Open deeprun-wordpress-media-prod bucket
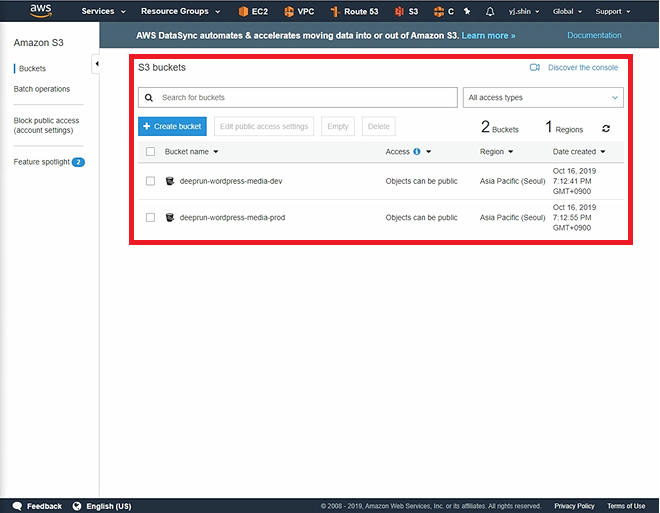660x513 pixels. pos(232,217)
